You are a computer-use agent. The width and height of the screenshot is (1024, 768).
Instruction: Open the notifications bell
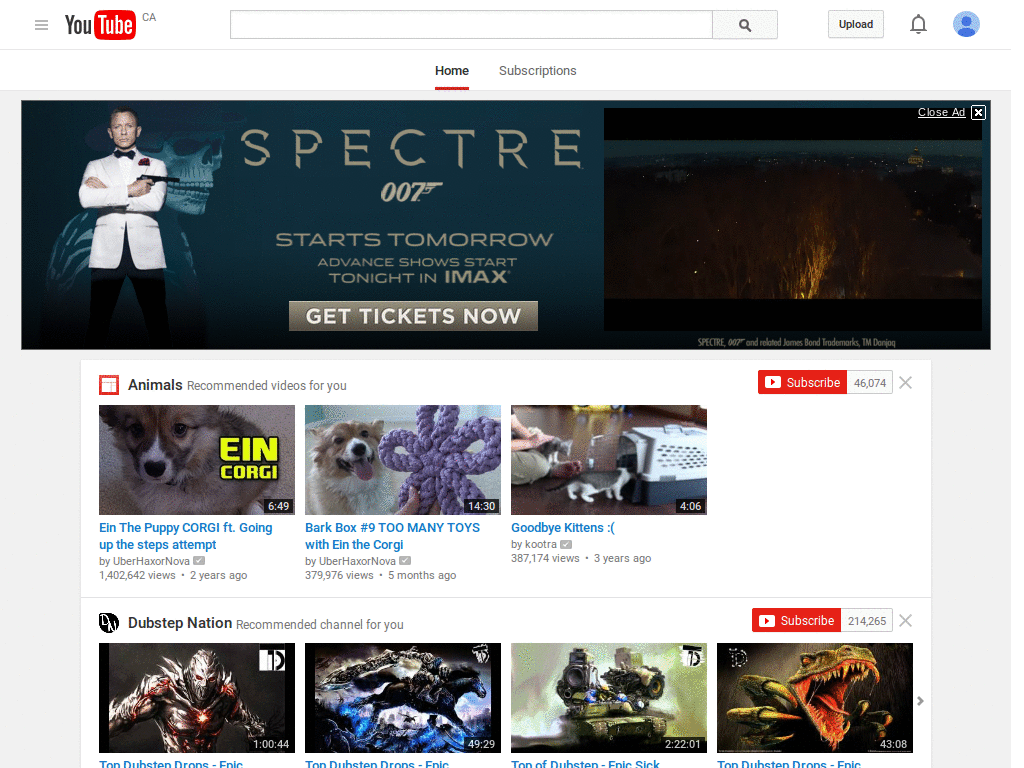[918, 24]
